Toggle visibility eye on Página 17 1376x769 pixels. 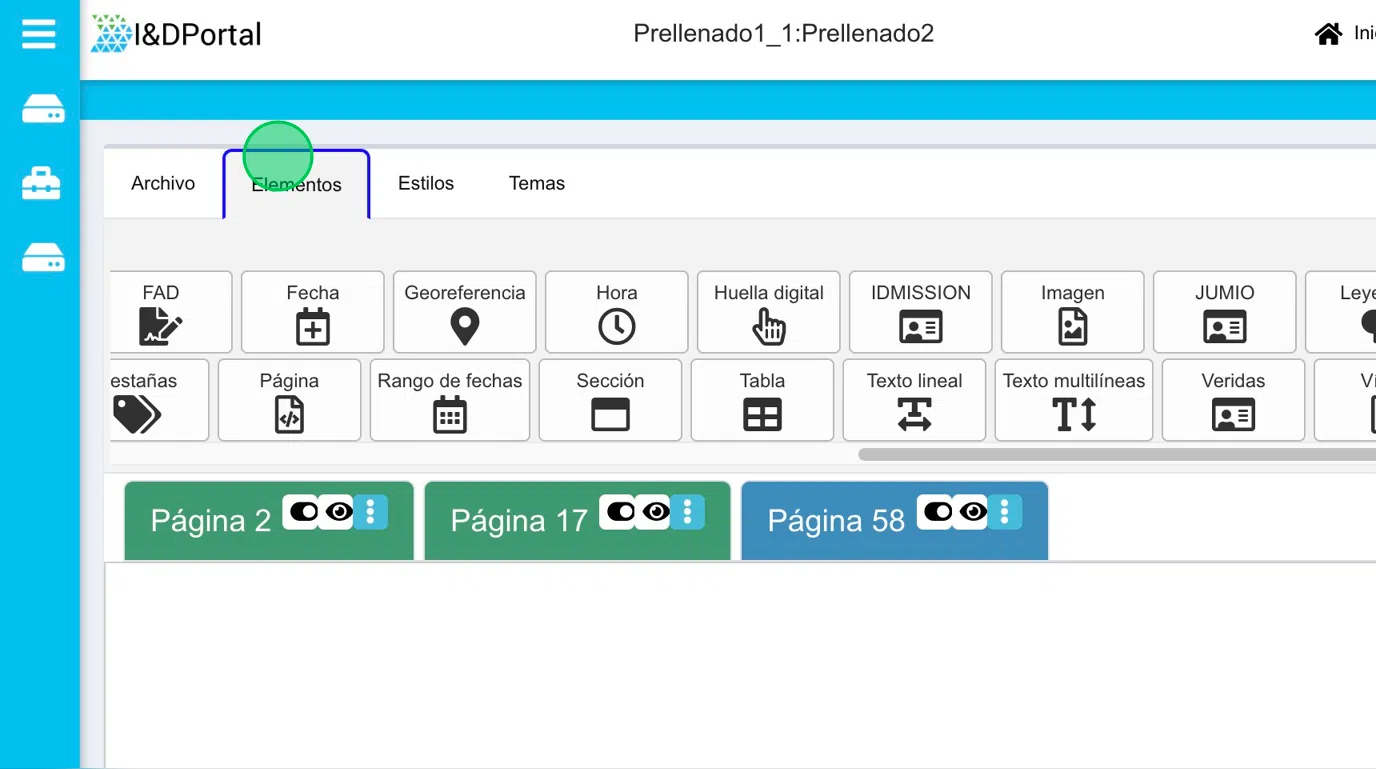(656, 512)
